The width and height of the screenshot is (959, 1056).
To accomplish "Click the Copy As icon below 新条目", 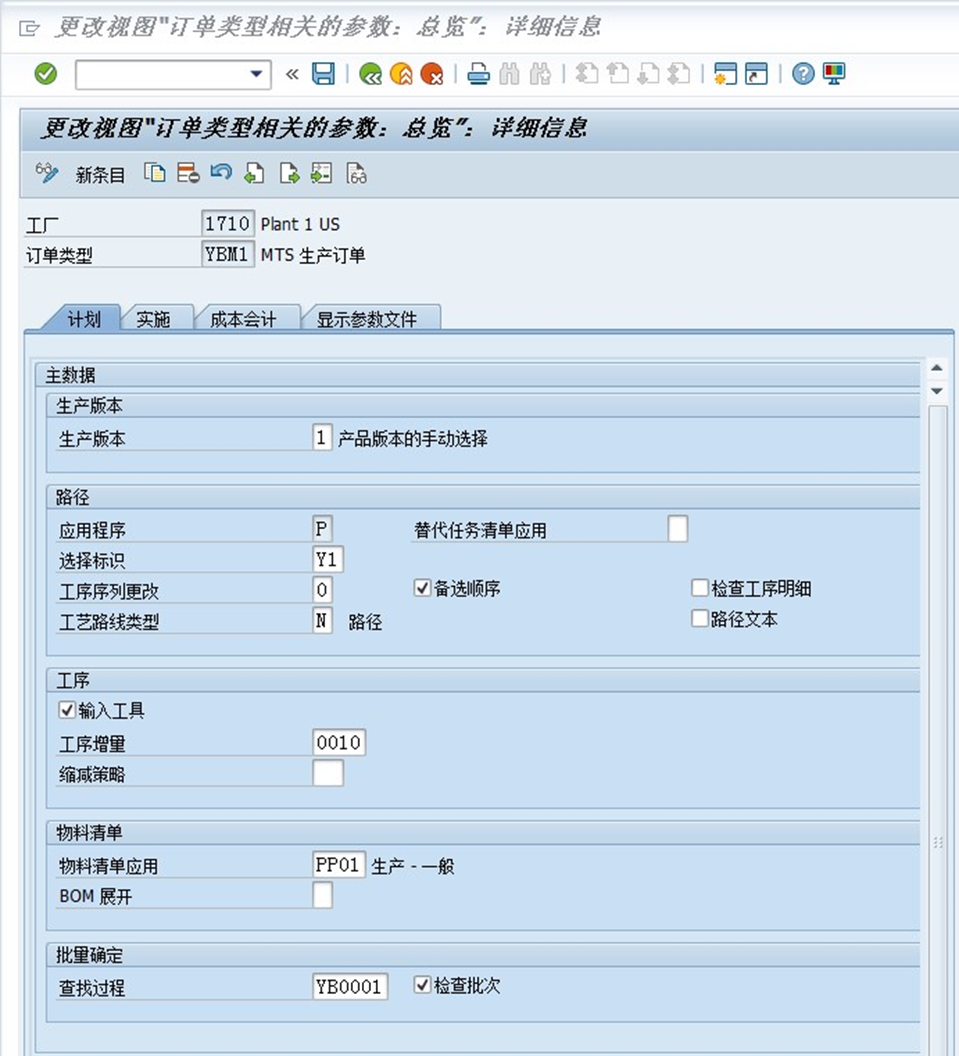I will click(153, 173).
